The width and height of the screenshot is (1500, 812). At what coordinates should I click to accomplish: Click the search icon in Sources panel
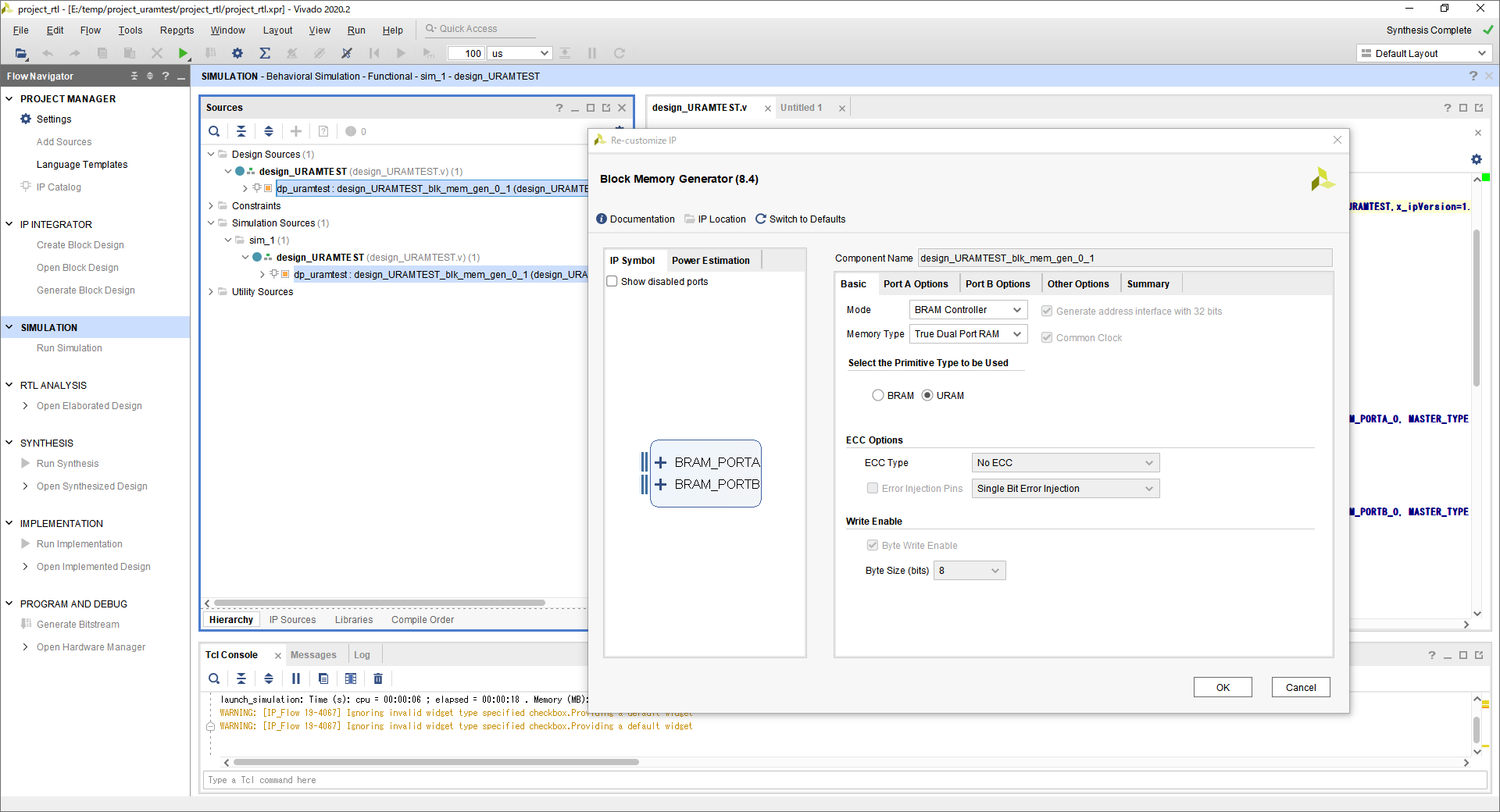(214, 131)
